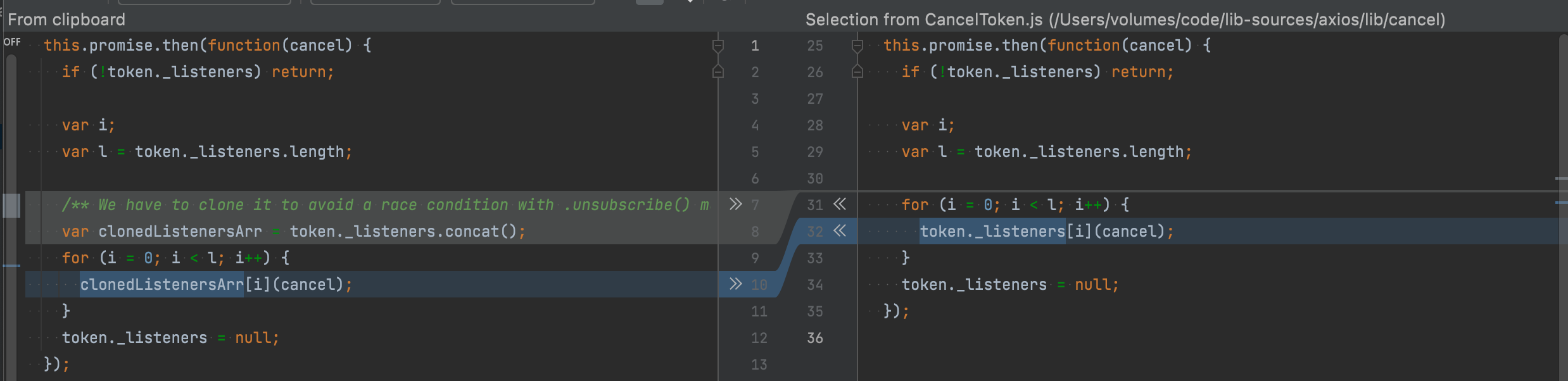Click line number 36 in the right gutter
Viewport: 1568px width, 381px height.
pos(815,338)
